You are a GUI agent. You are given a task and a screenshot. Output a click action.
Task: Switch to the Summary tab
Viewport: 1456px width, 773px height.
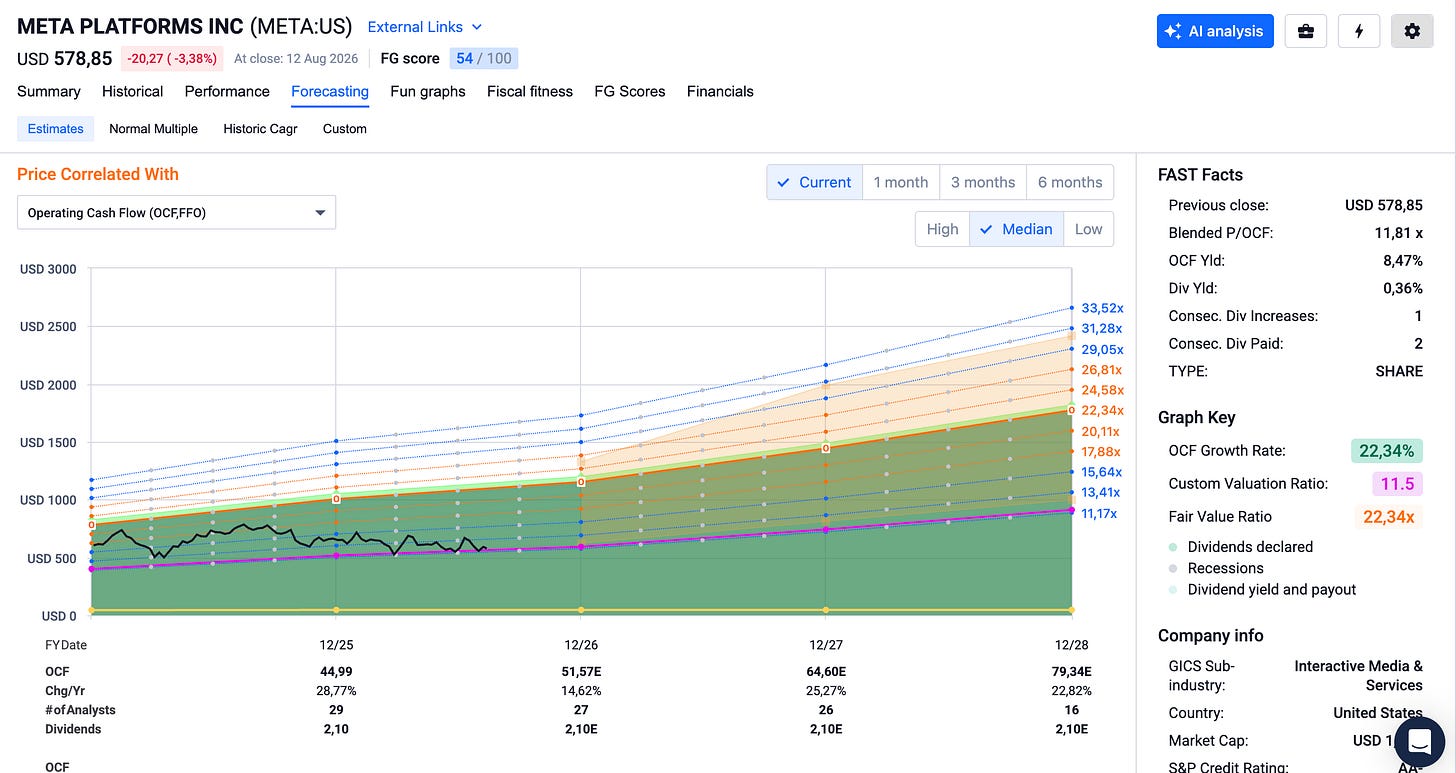click(x=49, y=91)
